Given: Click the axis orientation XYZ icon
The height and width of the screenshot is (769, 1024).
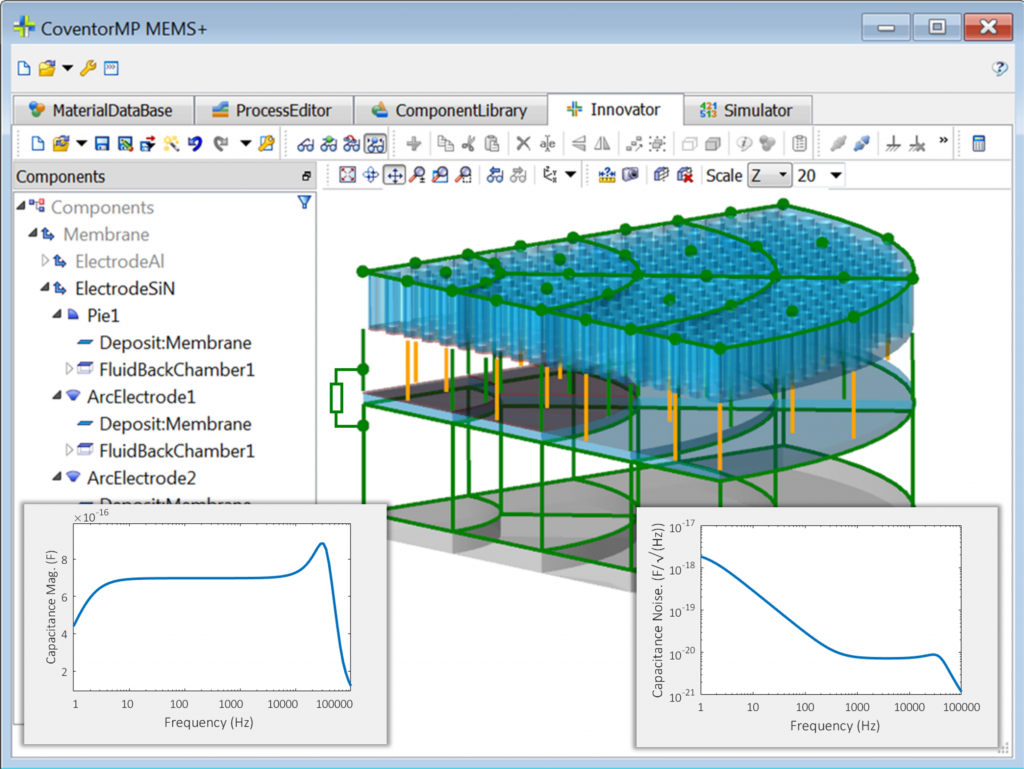Looking at the screenshot, I should (551, 175).
